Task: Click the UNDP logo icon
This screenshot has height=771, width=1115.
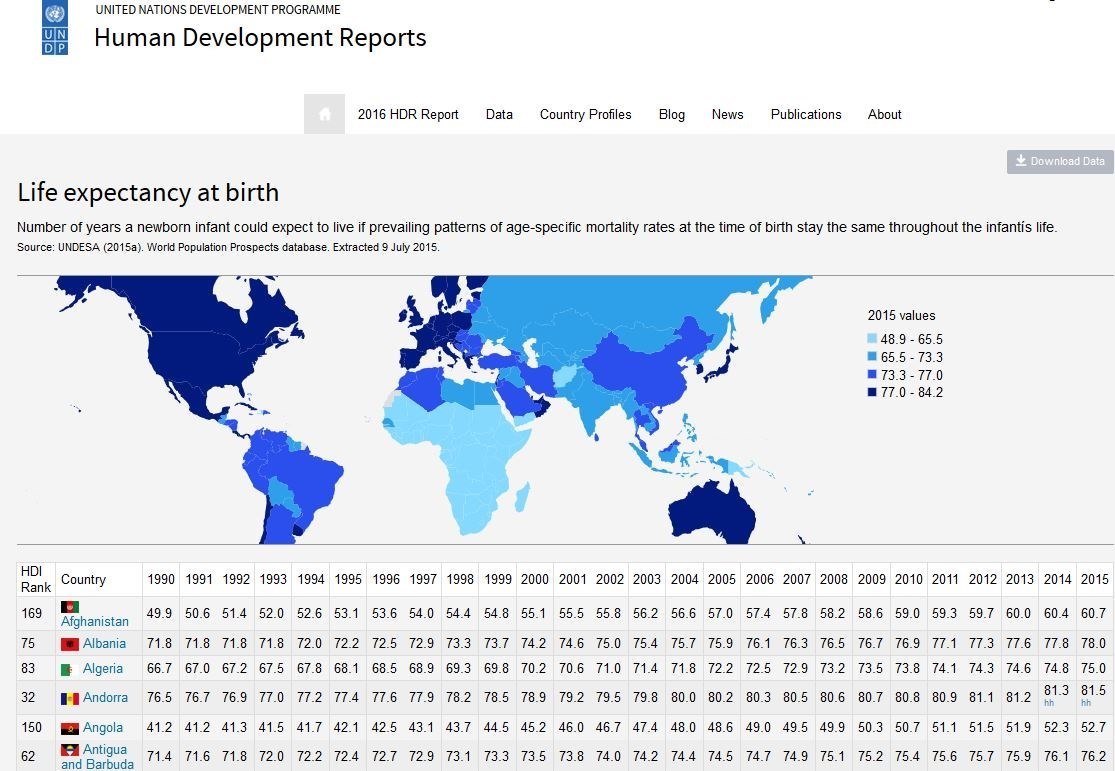Action: [x=55, y=28]
